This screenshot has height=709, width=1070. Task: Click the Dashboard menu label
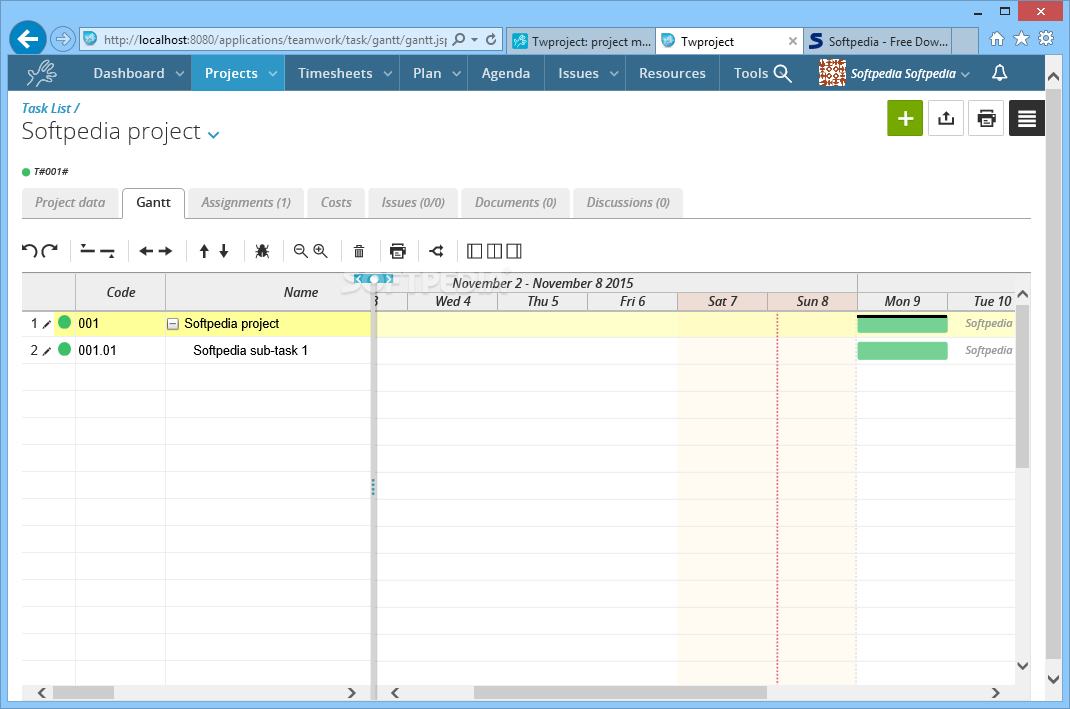pos(129,73)
